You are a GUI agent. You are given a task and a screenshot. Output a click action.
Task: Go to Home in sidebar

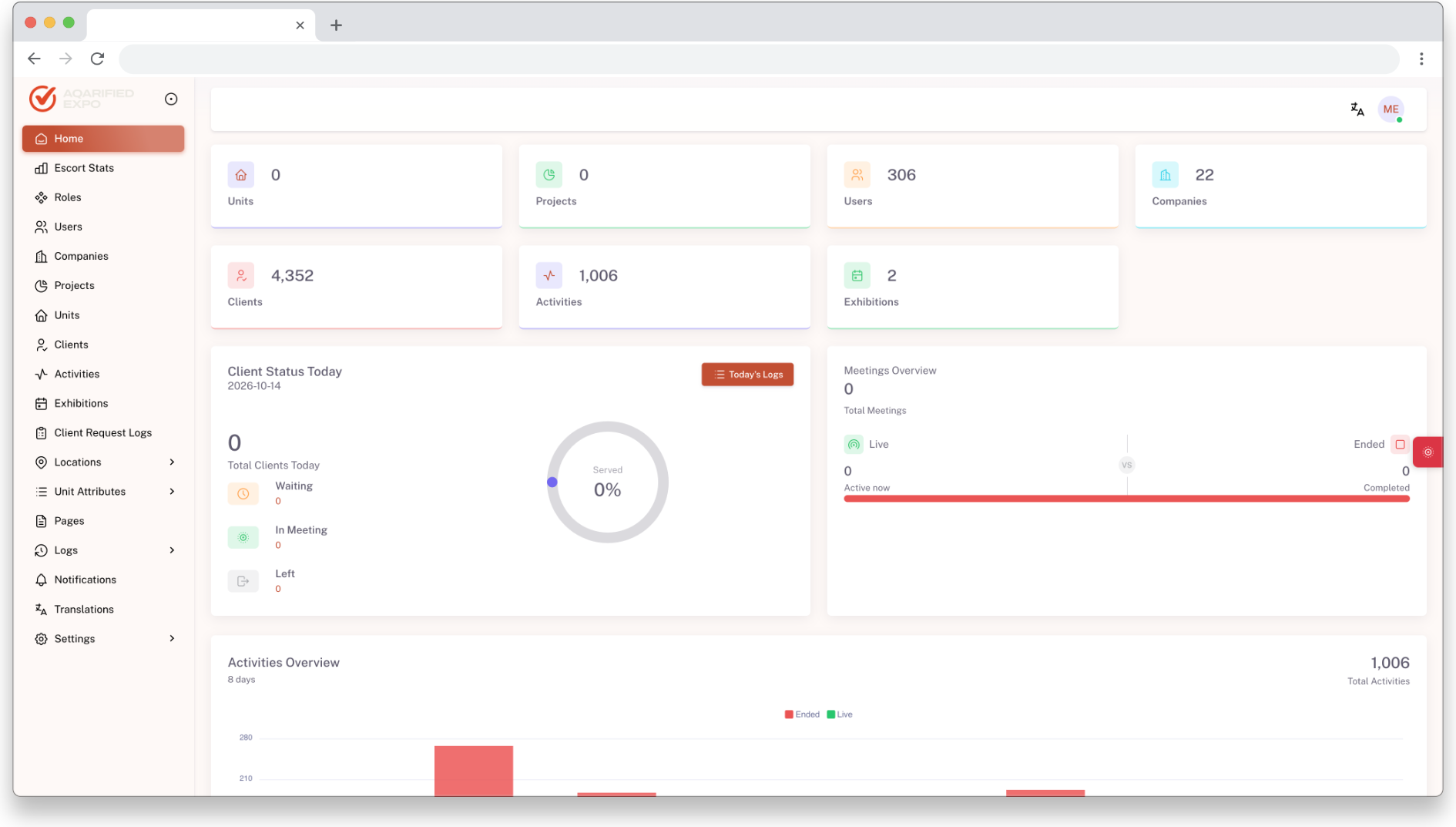(103, 139)
